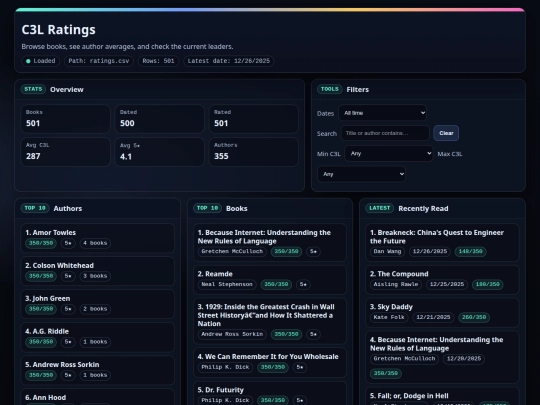The height and width of the screenshot is (405, 540).
Task: Click the 140/350 rating pill under Breakneck
Action: point(470,251)
